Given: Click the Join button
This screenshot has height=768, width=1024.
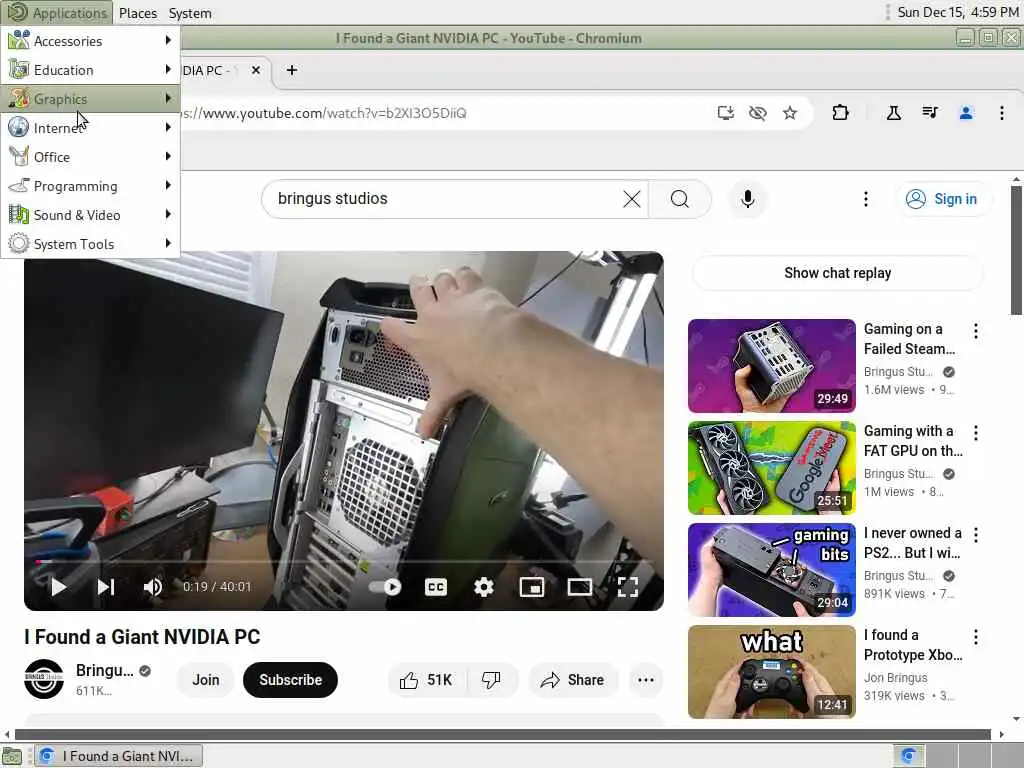Looking at the screenshot, I should (205, 680).
